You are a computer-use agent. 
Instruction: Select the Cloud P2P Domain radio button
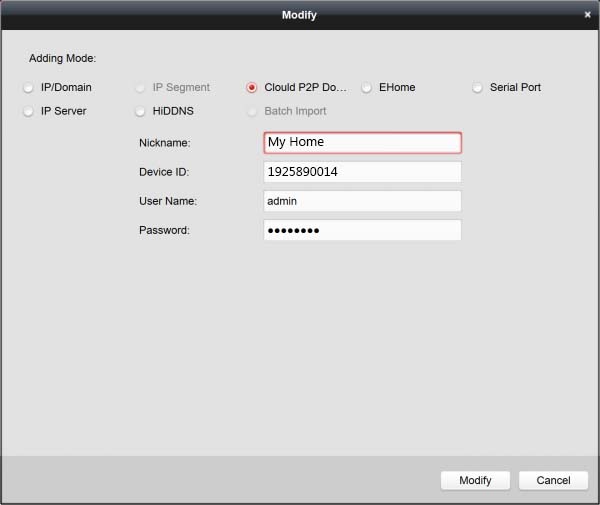pyautogui.click(x=252, y=88)
